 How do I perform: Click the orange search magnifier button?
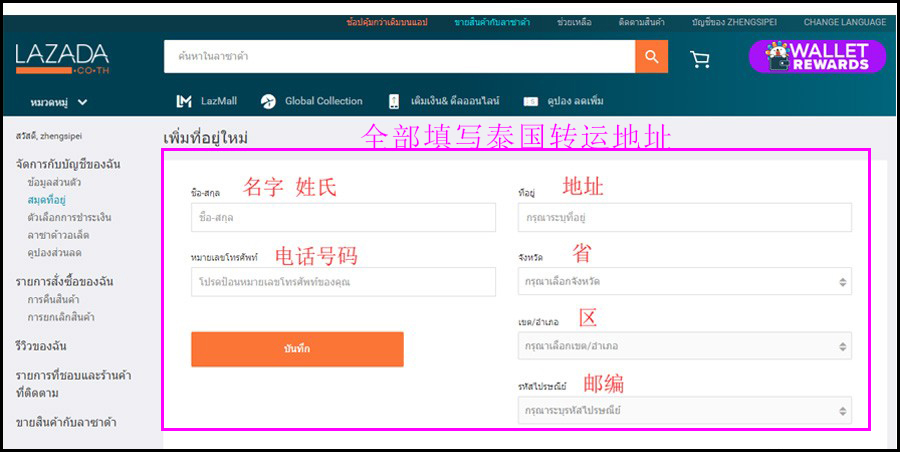[x=651, y=57]
